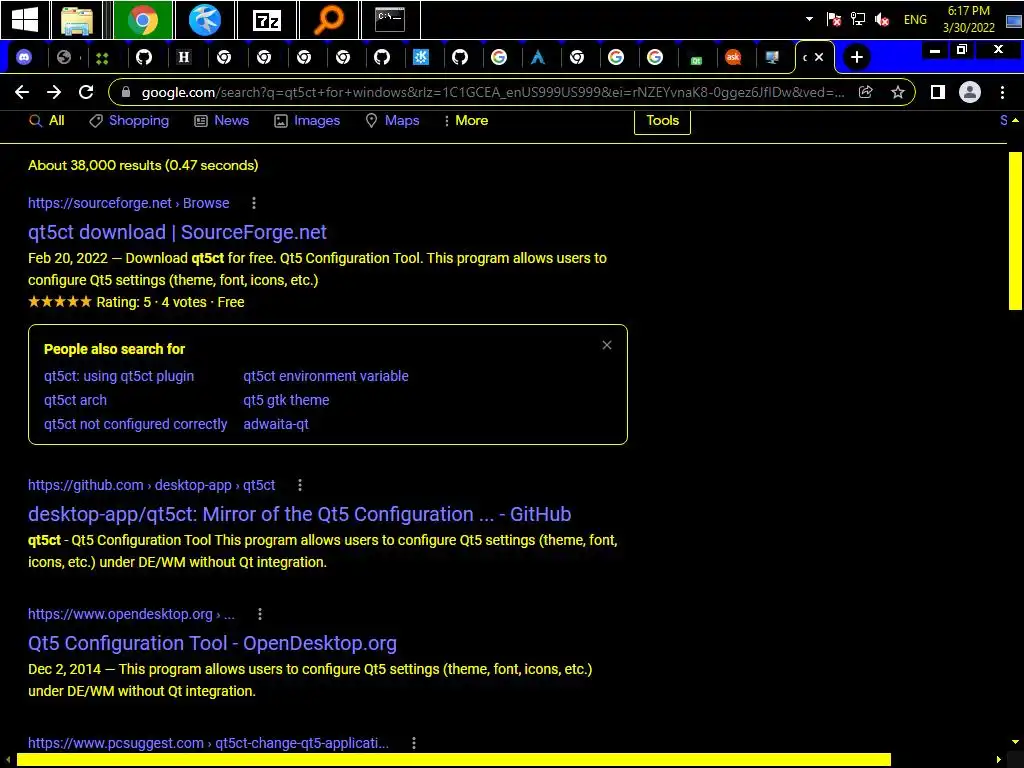Bookmark this page with the star icon
The width and height of the screenshot is (1024, 768).
898,92
